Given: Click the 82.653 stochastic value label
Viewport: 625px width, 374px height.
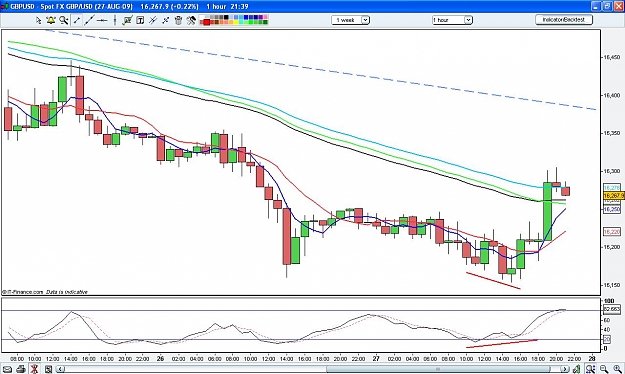Looking at the screenshot, I should pyautogui.click(x=612, y=309).
